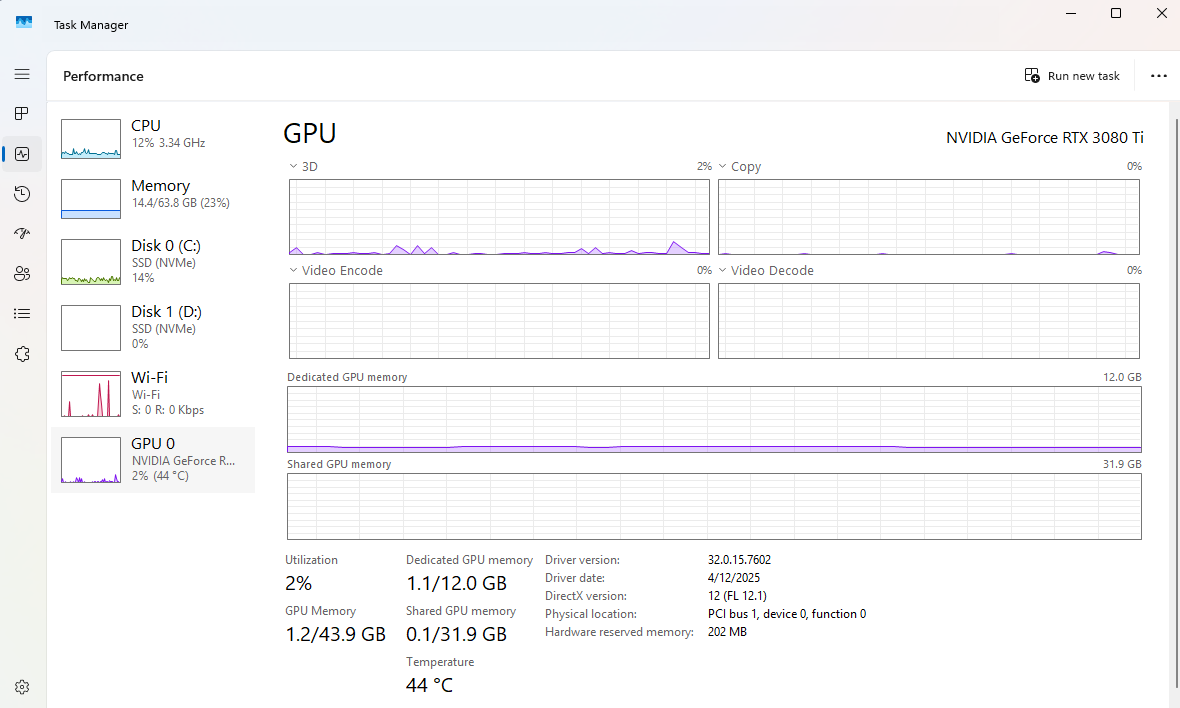Select the Memory performance entry
Viewport: 1180px width, 708px height.
click(153, 199)
